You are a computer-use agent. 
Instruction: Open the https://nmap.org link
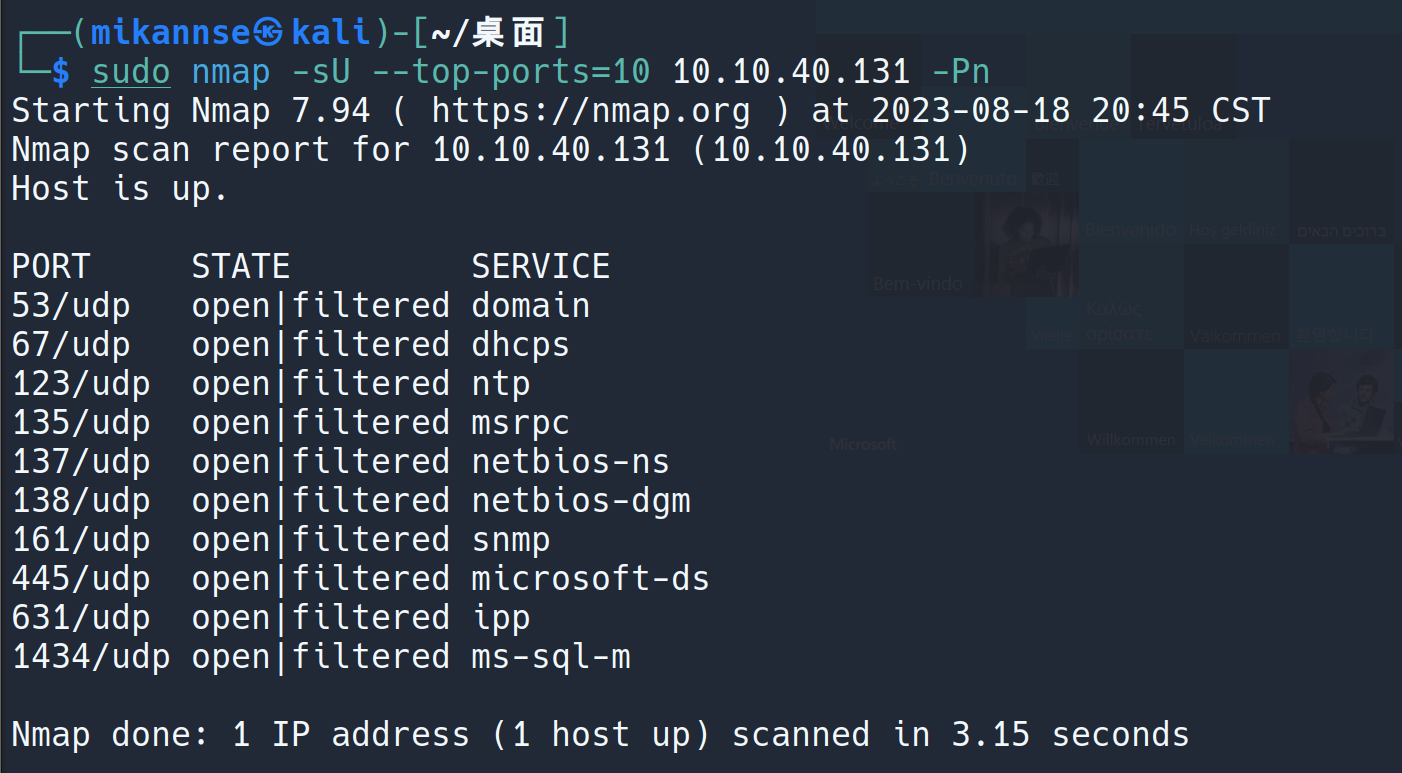coord(590,110)
